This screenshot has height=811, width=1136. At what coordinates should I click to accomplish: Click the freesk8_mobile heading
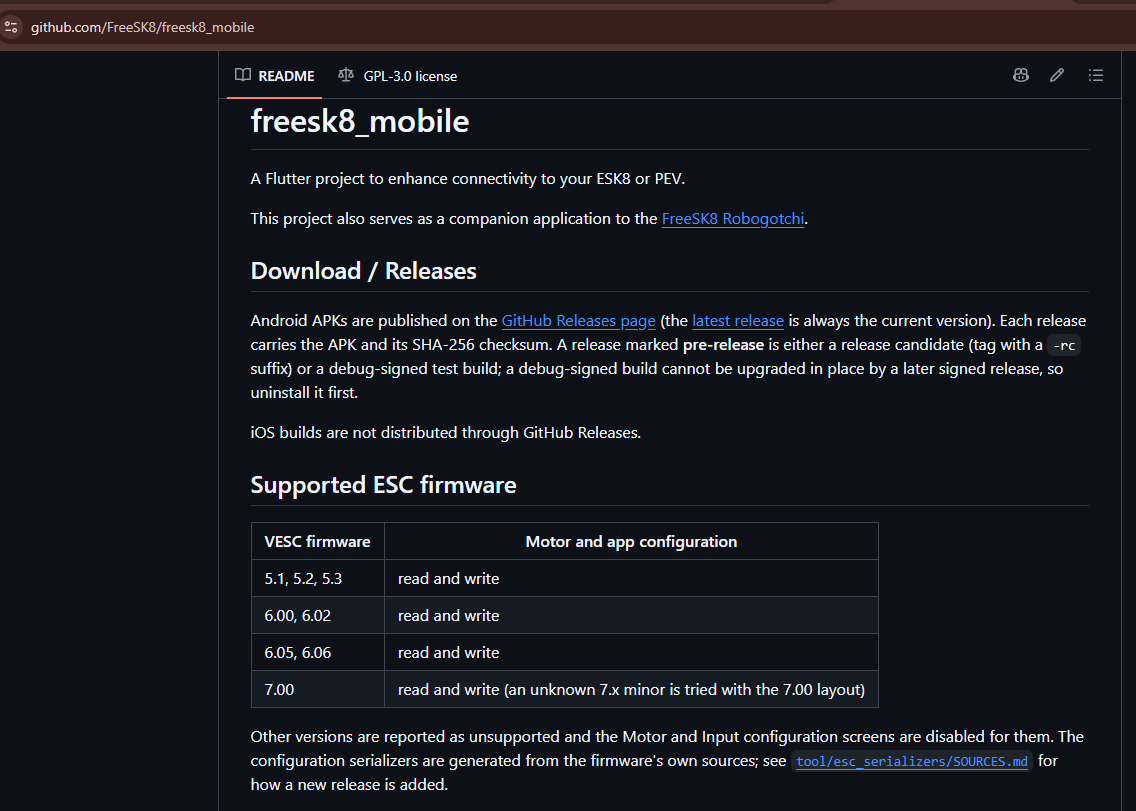359,121
